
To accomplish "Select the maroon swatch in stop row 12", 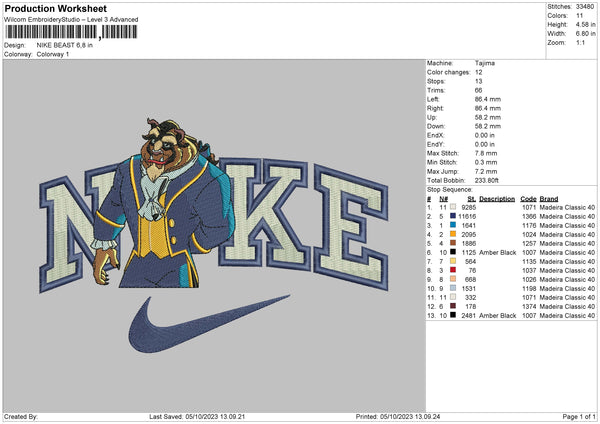I will 453,306.
